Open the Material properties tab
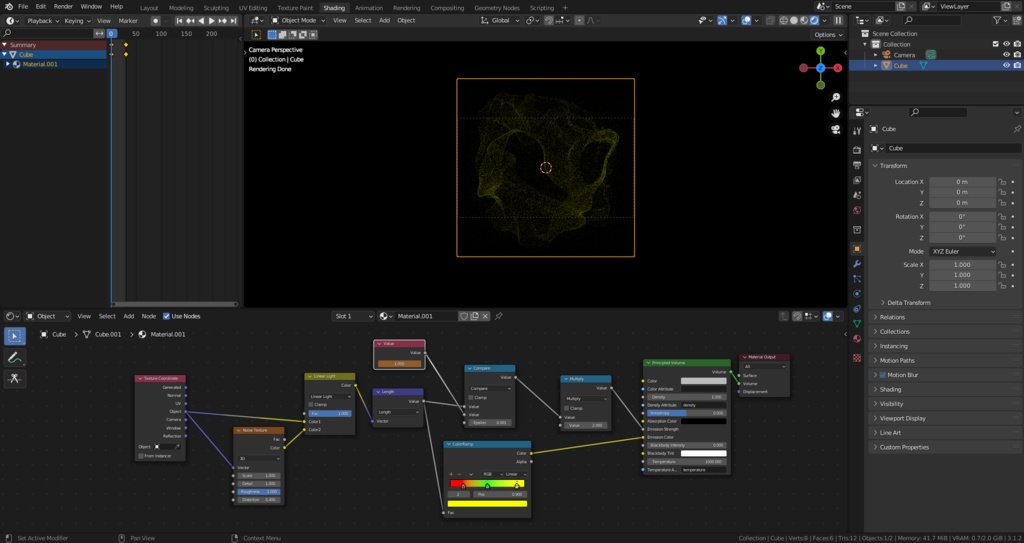Viewport: 1024px width, 543px height. coord(857,338)
